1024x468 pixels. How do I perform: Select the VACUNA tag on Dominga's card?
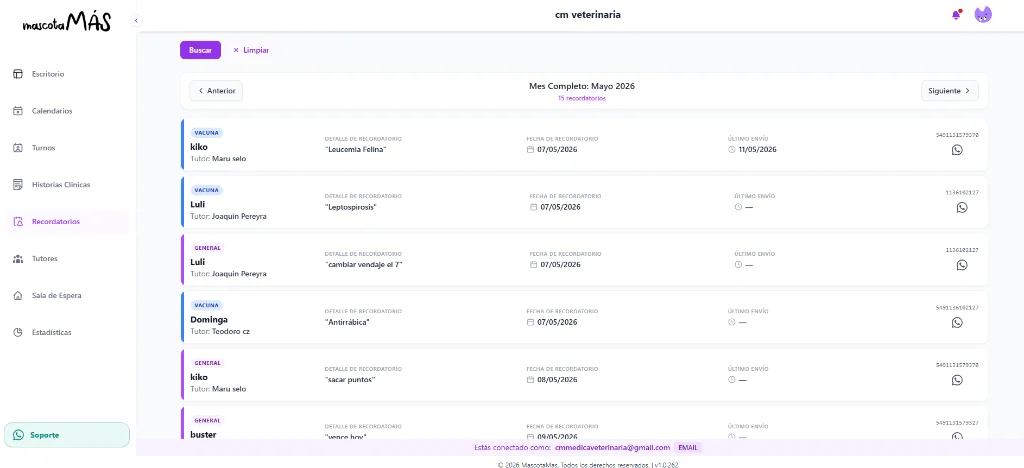coord(206,305)
